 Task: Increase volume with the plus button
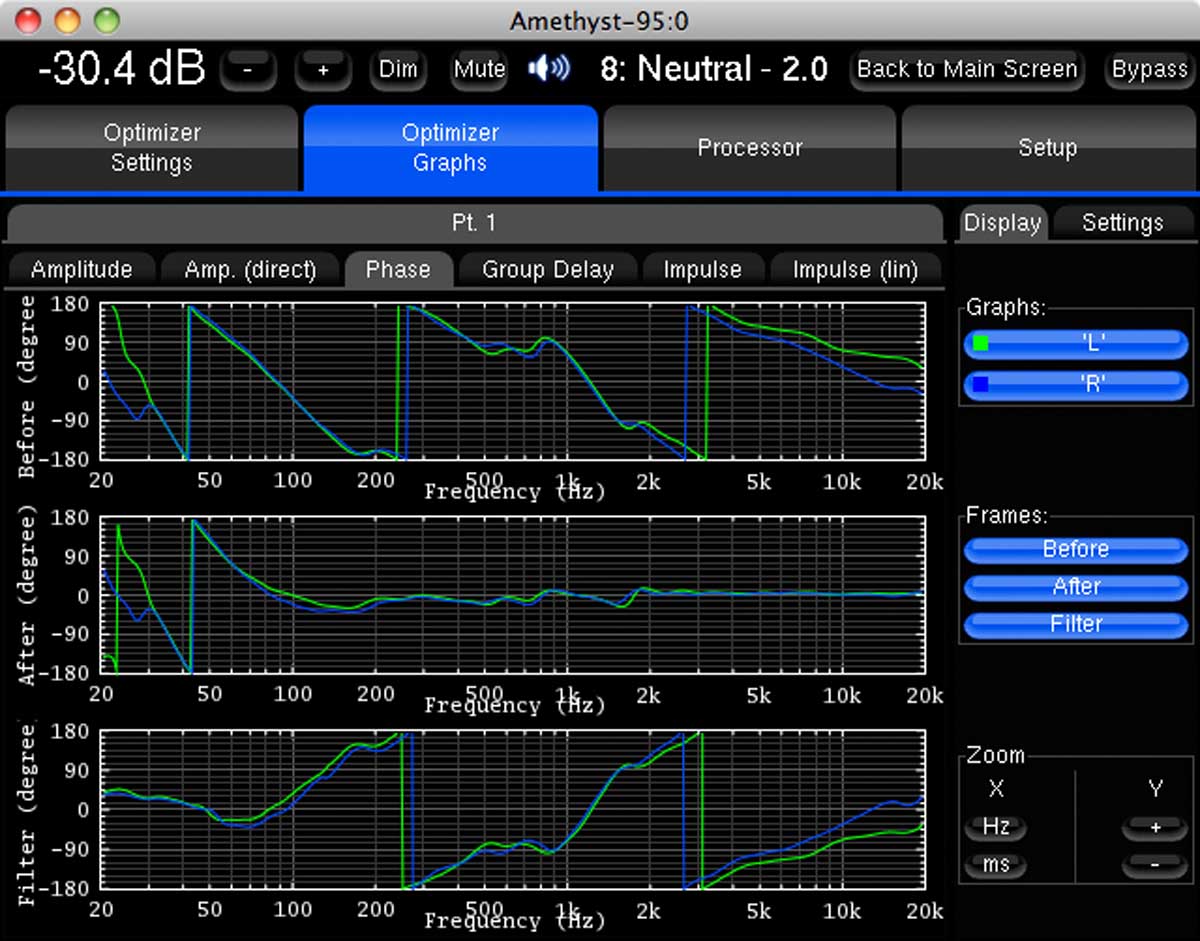[x=323, y=70]
